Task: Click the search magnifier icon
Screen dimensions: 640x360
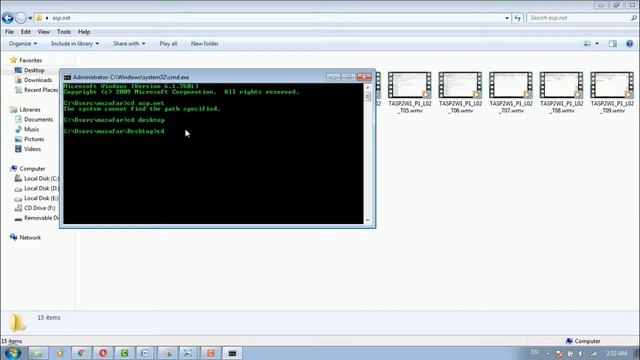Action: [x=633, y=18]
